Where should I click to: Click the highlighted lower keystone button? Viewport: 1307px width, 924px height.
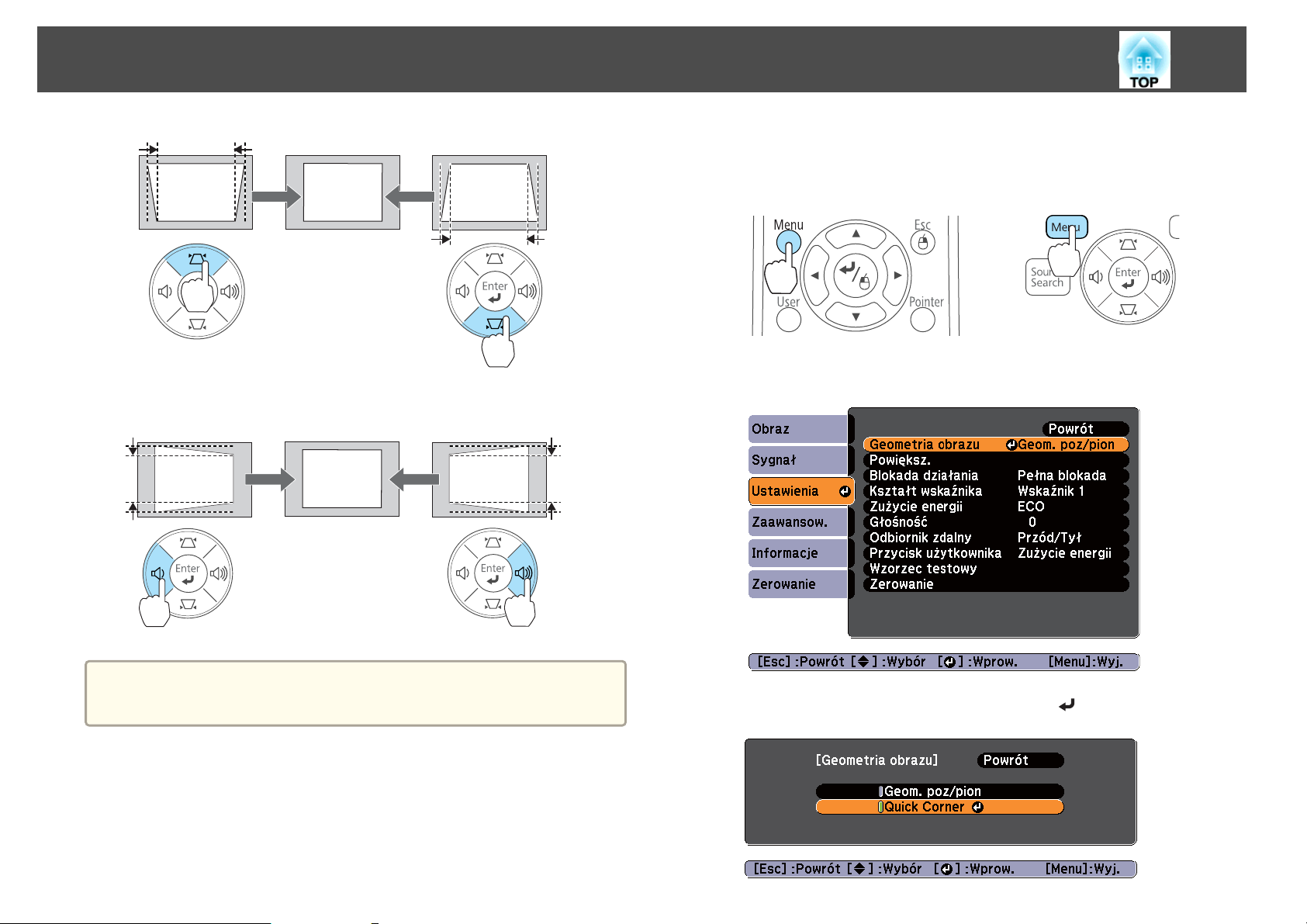(x=494, y=322)
